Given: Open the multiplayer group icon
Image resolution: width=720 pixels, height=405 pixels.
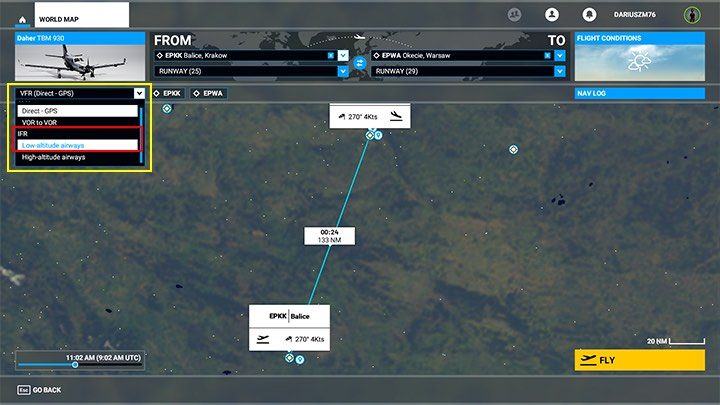Looking at the screenshot, I should click(515, 15).
